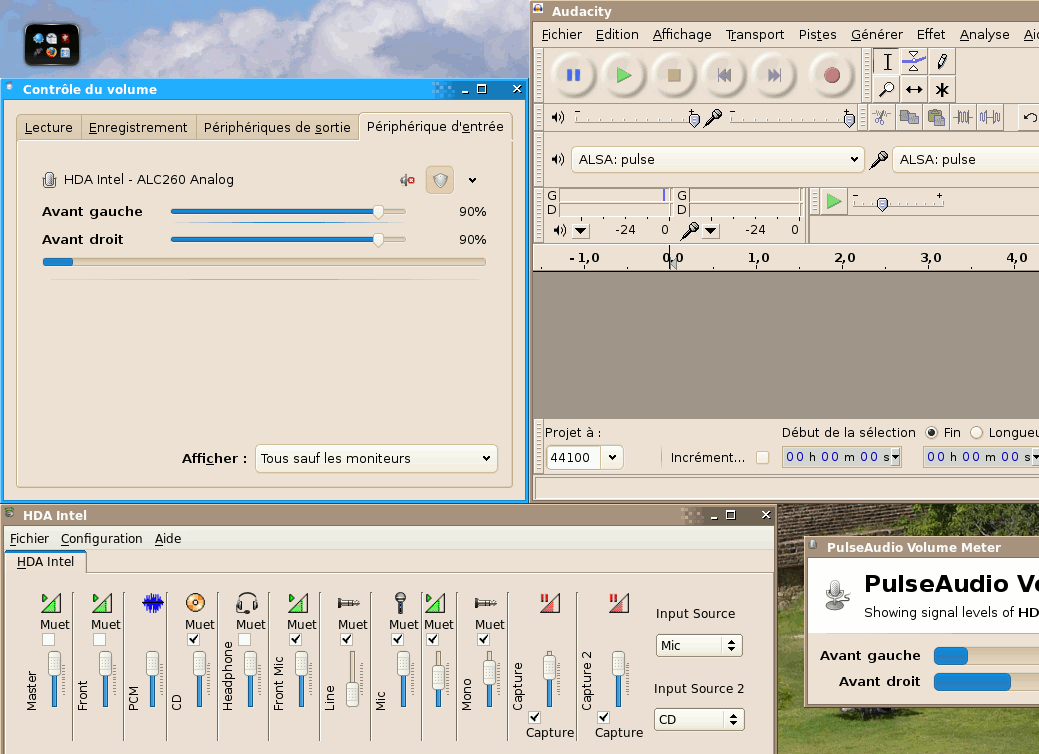This screenshot has width=1039, height=754.
Task: Toggle the lock channels shield button
Action: pyautogui.click(x=440, y=180)
